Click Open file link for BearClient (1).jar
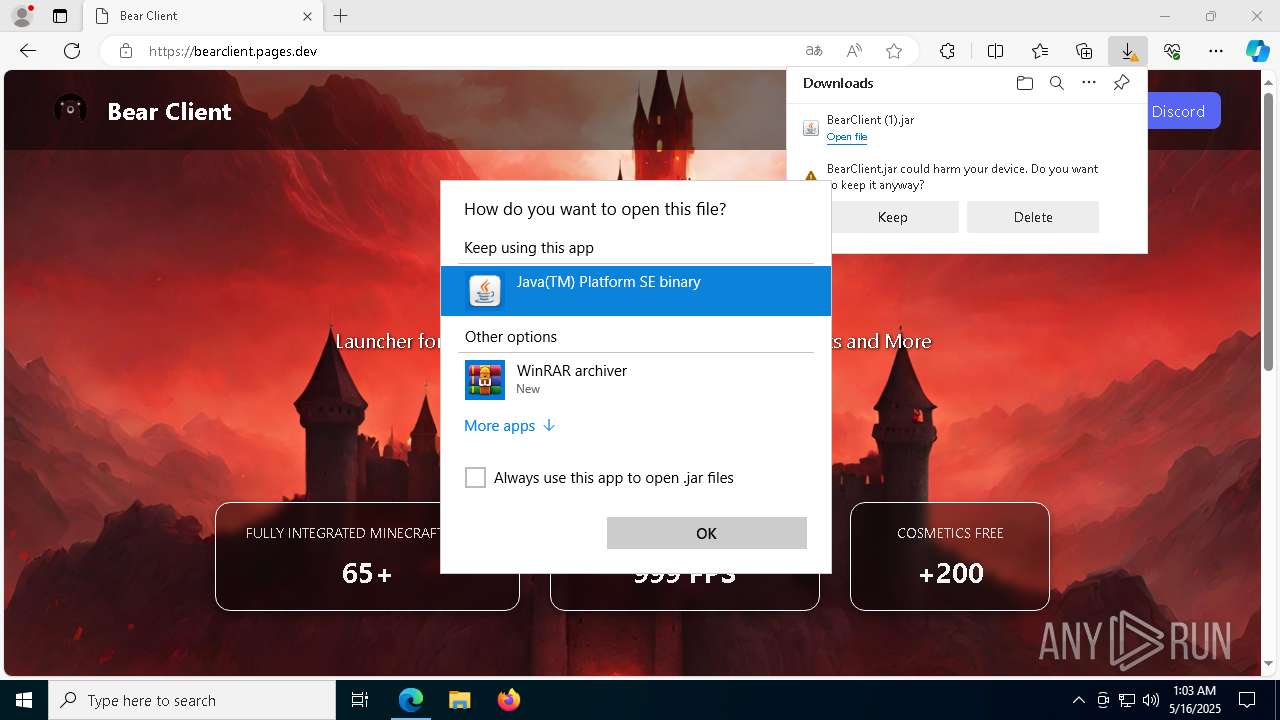 click(x=847, y=137)
